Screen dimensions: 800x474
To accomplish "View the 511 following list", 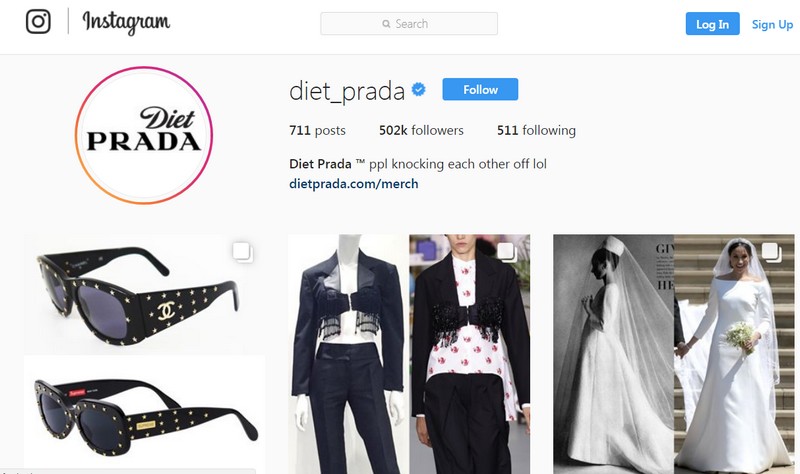I will click(x=536, y=131).
